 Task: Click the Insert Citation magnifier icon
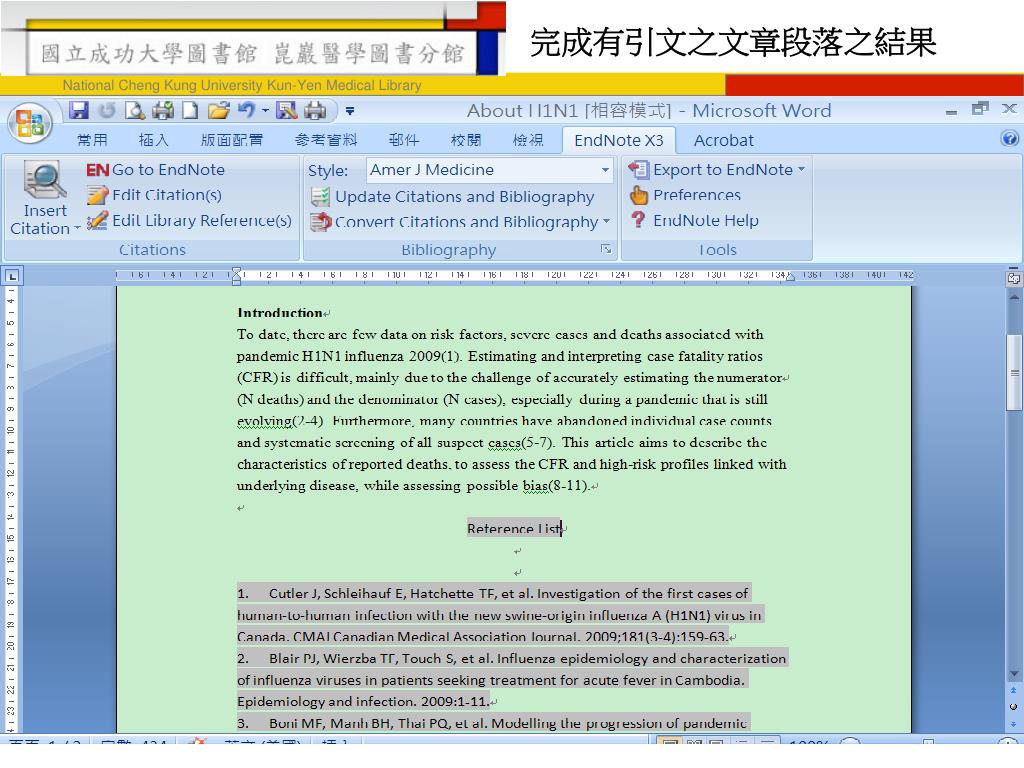pos(44,180)
